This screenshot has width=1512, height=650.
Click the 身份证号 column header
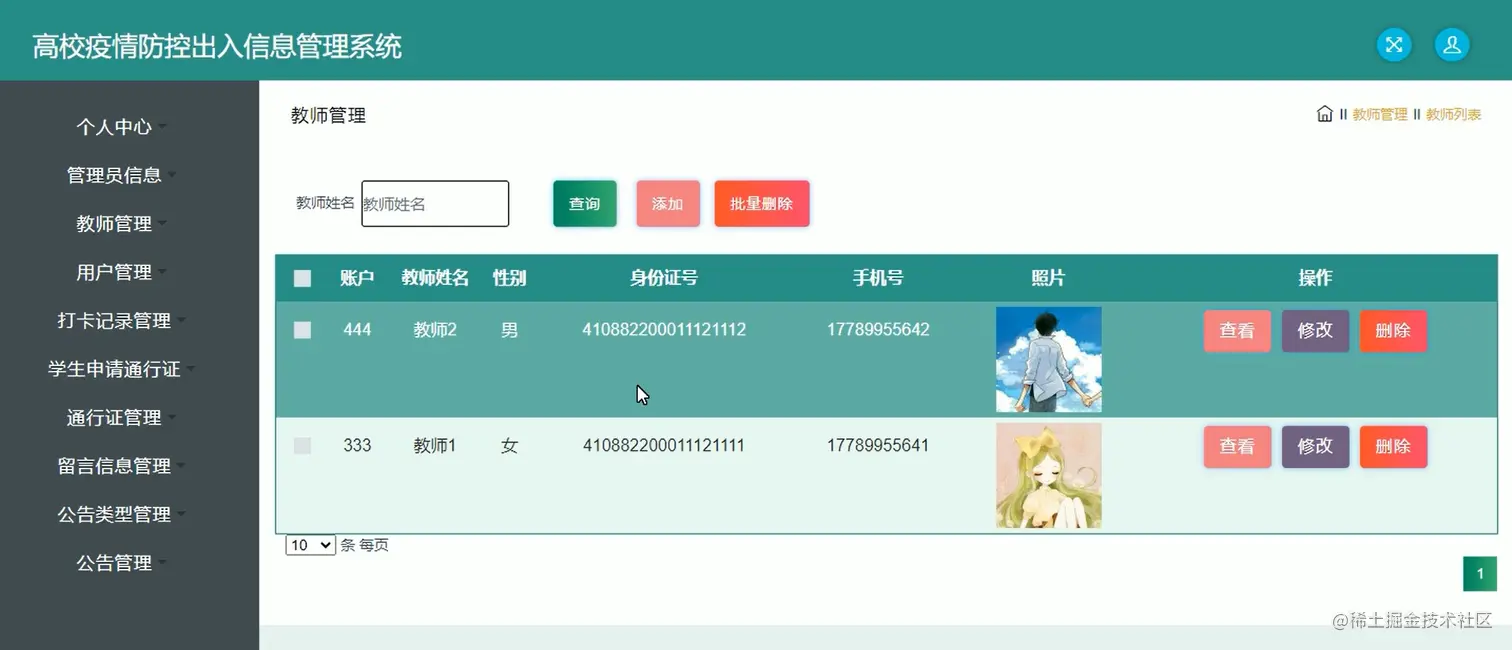point(664,278)
